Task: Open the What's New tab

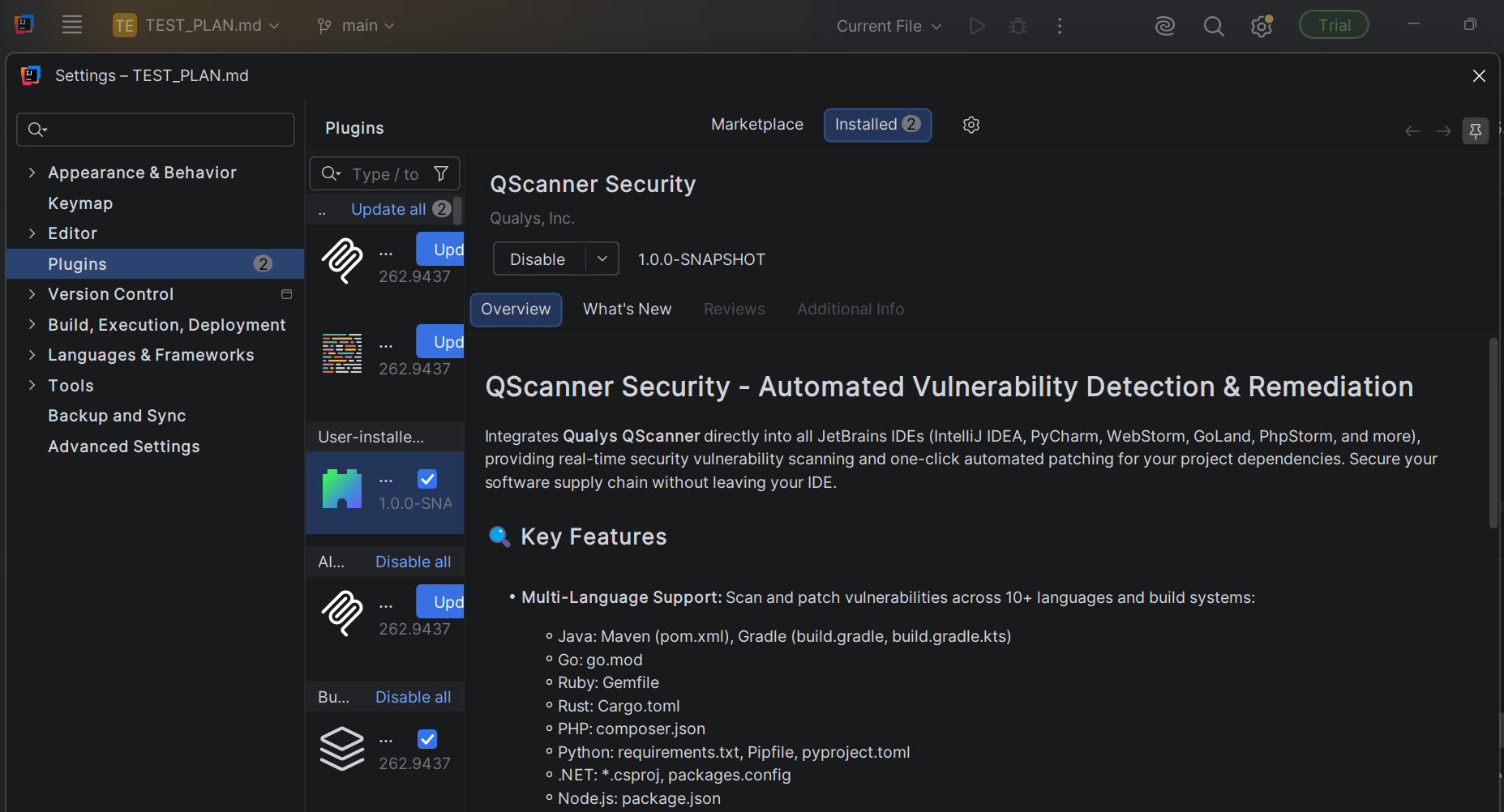Action: [628, 310]
